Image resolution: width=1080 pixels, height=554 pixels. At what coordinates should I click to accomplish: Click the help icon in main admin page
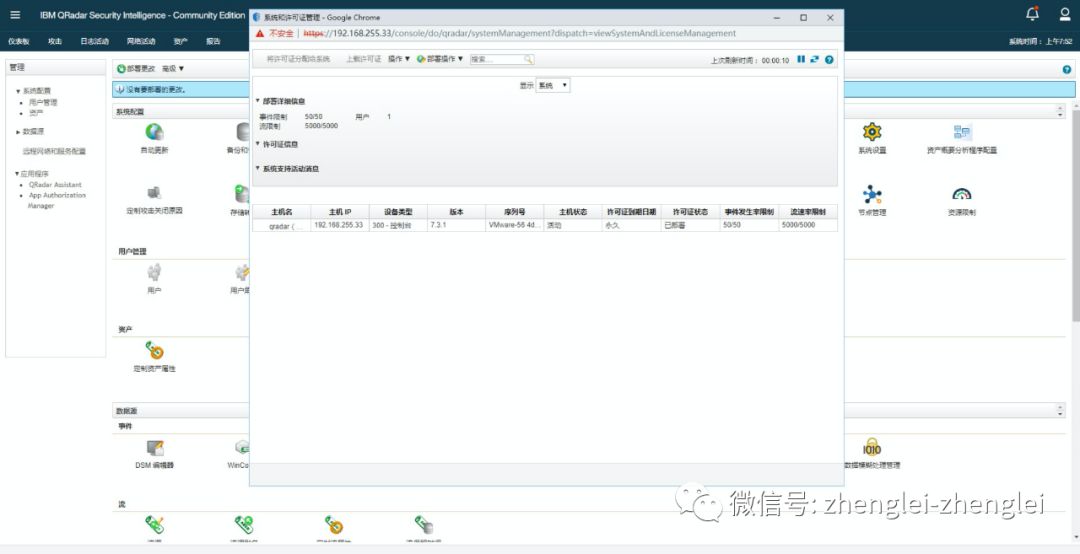1067,70
